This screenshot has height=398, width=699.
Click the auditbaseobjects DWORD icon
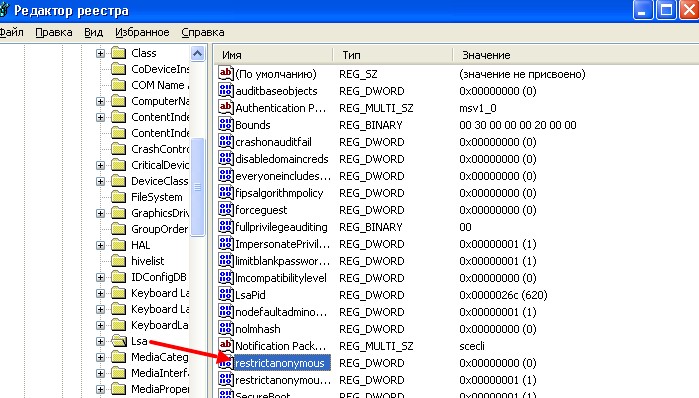(x=226, y=90)
